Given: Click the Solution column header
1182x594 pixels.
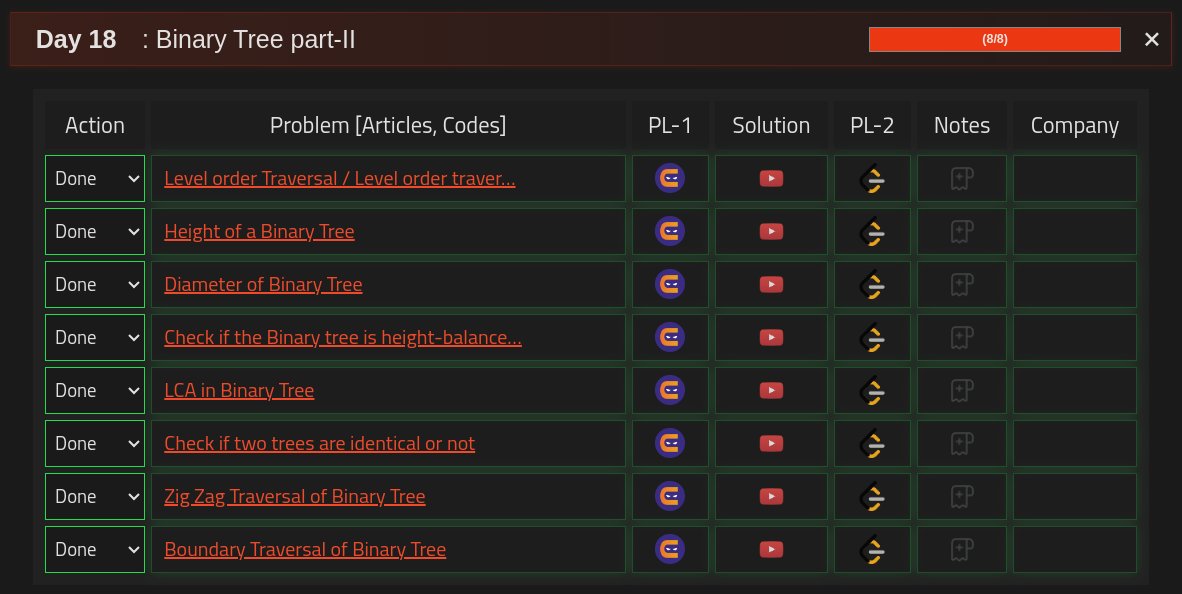Looking at the screenshot, I should pyautogui.click(x=771, y=125).
